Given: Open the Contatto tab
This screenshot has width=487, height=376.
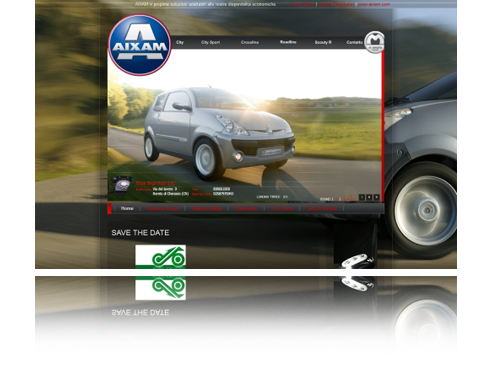Looking at the screenshot, I should (354, 42).
